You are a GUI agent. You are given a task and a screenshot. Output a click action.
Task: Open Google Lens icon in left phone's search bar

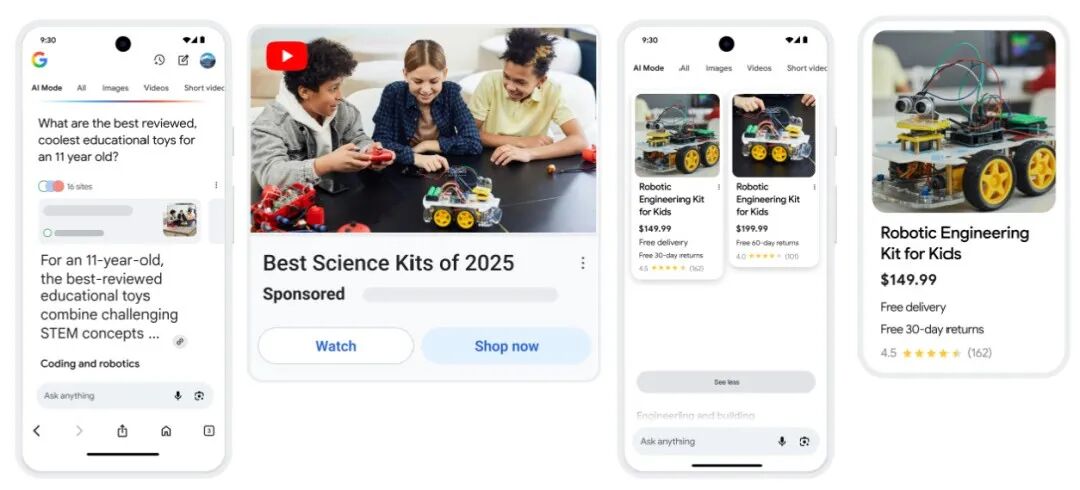199,396
